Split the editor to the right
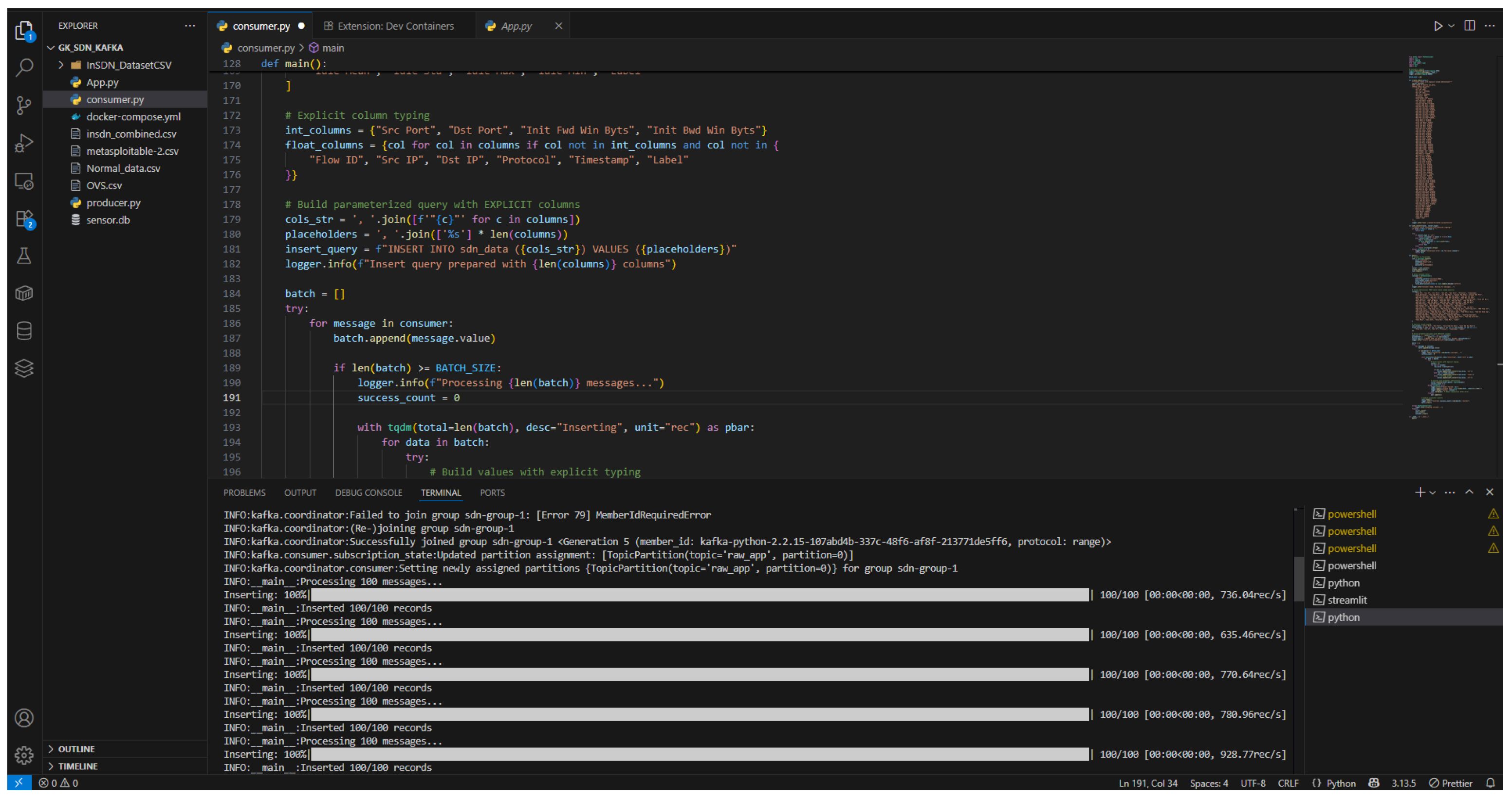 point(1469,26)
